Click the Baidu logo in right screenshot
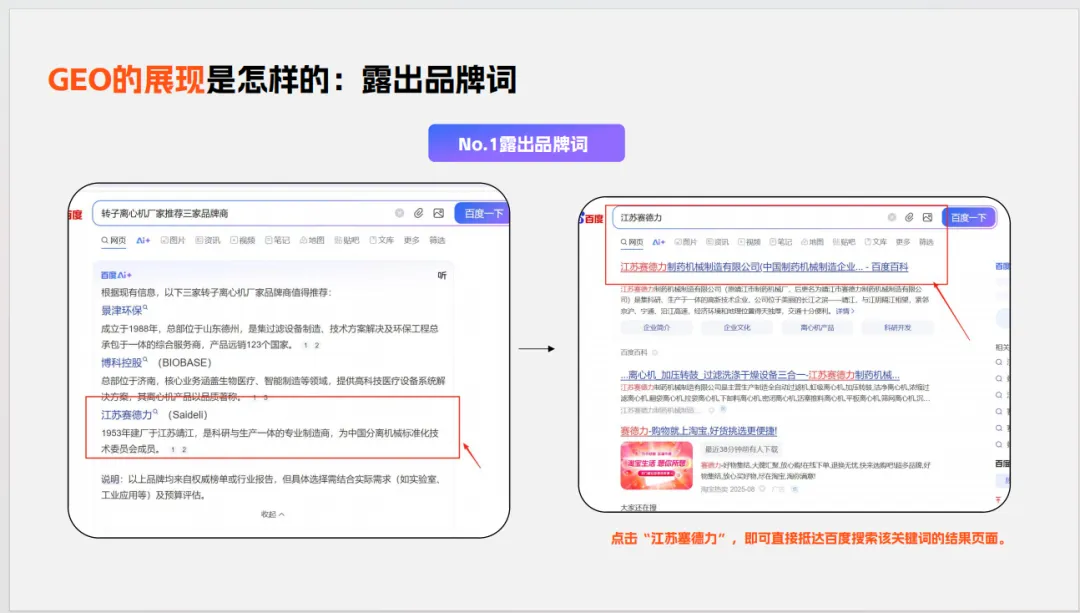Image resolution: width=1080 pixels, height=613 pixels. tap(591, 218)
